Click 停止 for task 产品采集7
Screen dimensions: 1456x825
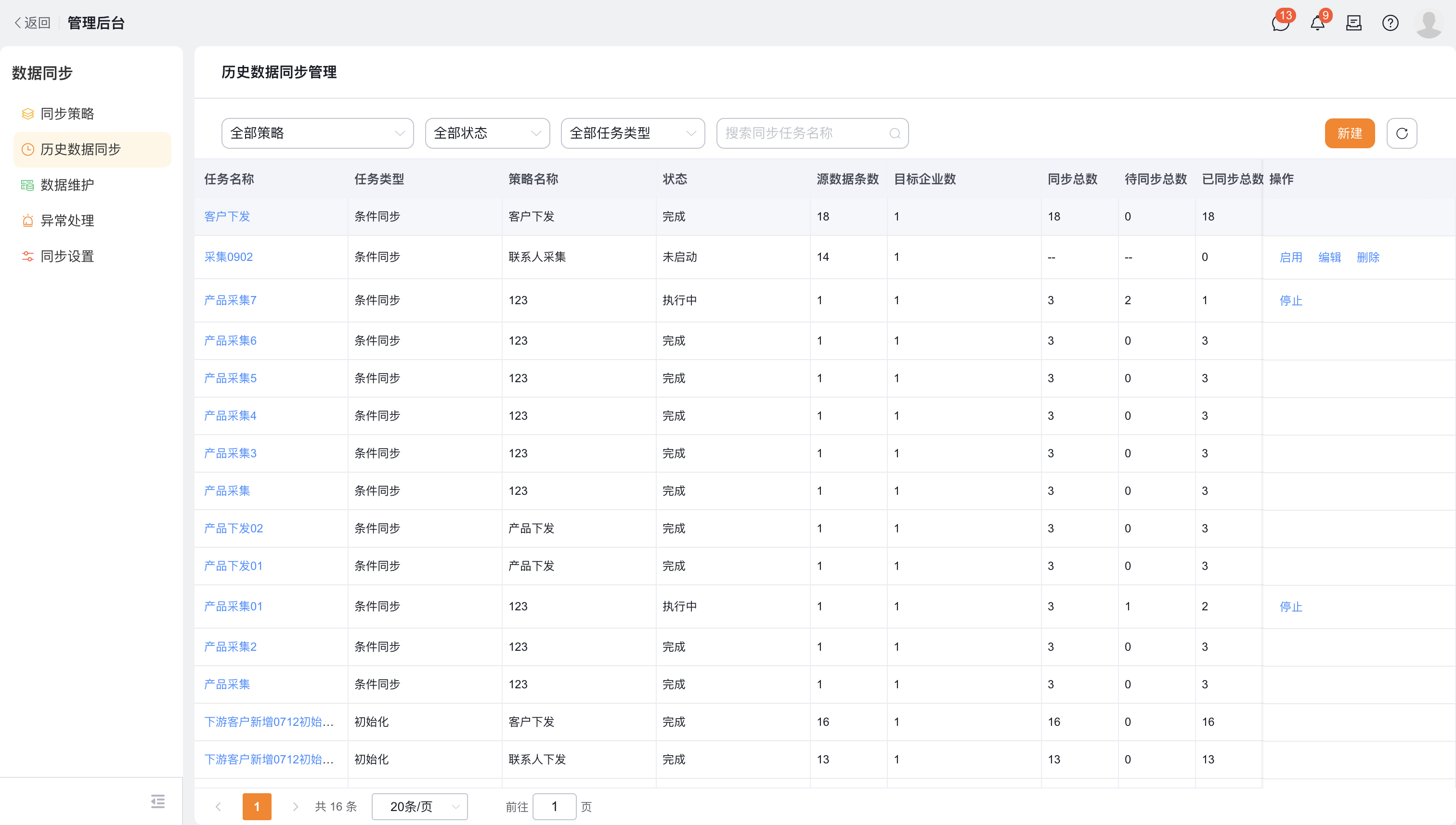point(1290,301)
